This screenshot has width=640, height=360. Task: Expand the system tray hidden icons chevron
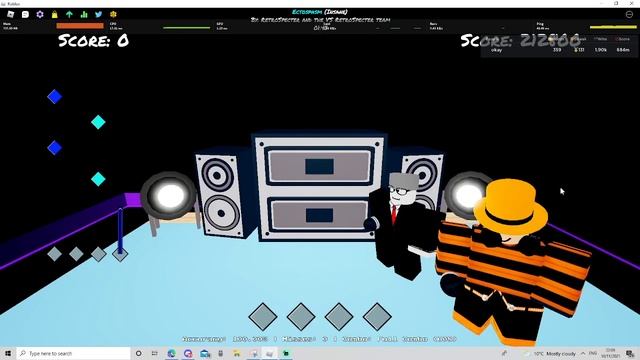(x=583, y=353)
